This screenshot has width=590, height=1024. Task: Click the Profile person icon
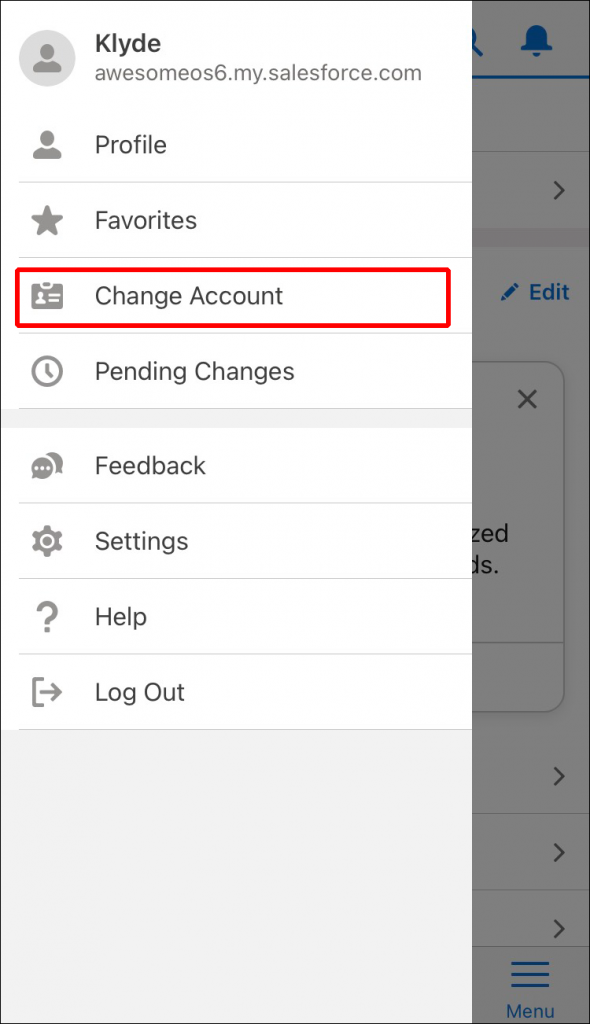coord(47,144)
